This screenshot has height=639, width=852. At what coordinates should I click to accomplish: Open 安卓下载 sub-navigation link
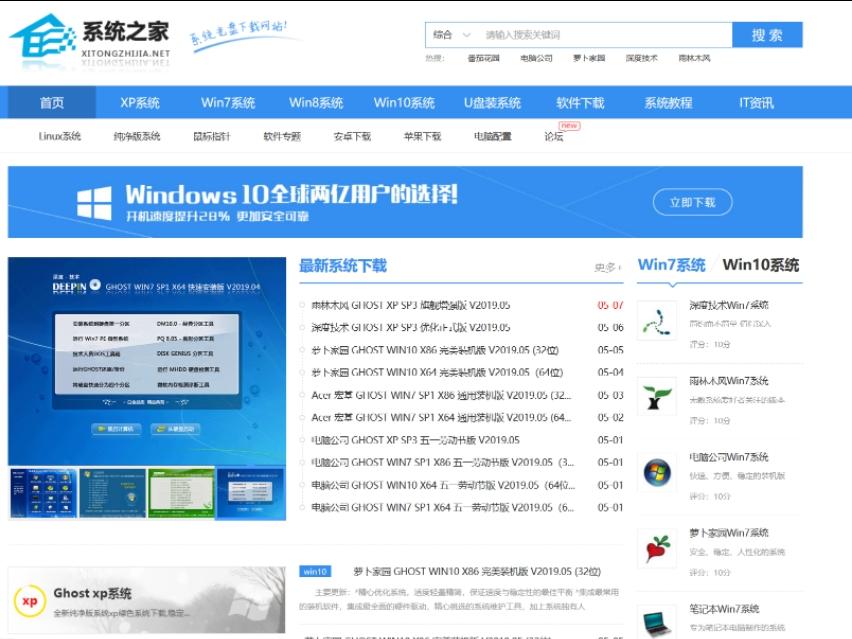(x=352, y=136)
